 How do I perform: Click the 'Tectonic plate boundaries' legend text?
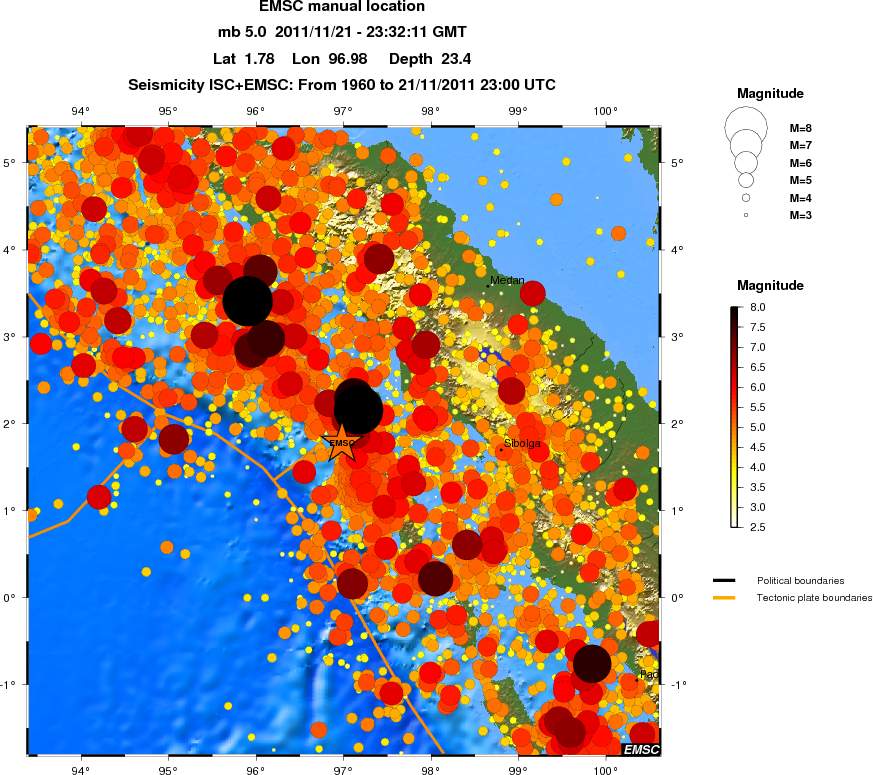pyautogui.click(x=814, y=597)
